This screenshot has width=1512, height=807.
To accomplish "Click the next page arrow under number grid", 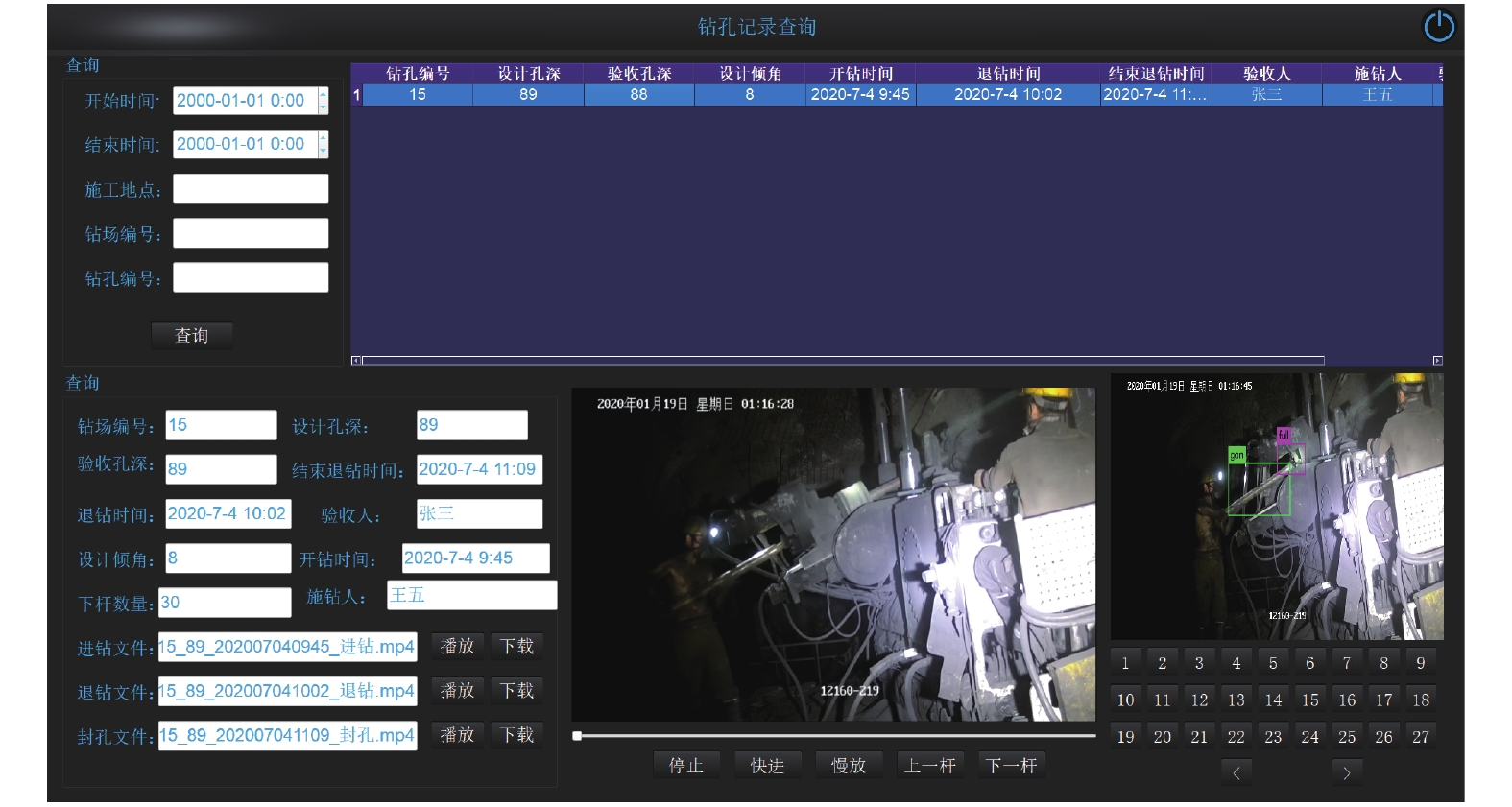I will click(x=1346, y=773).
